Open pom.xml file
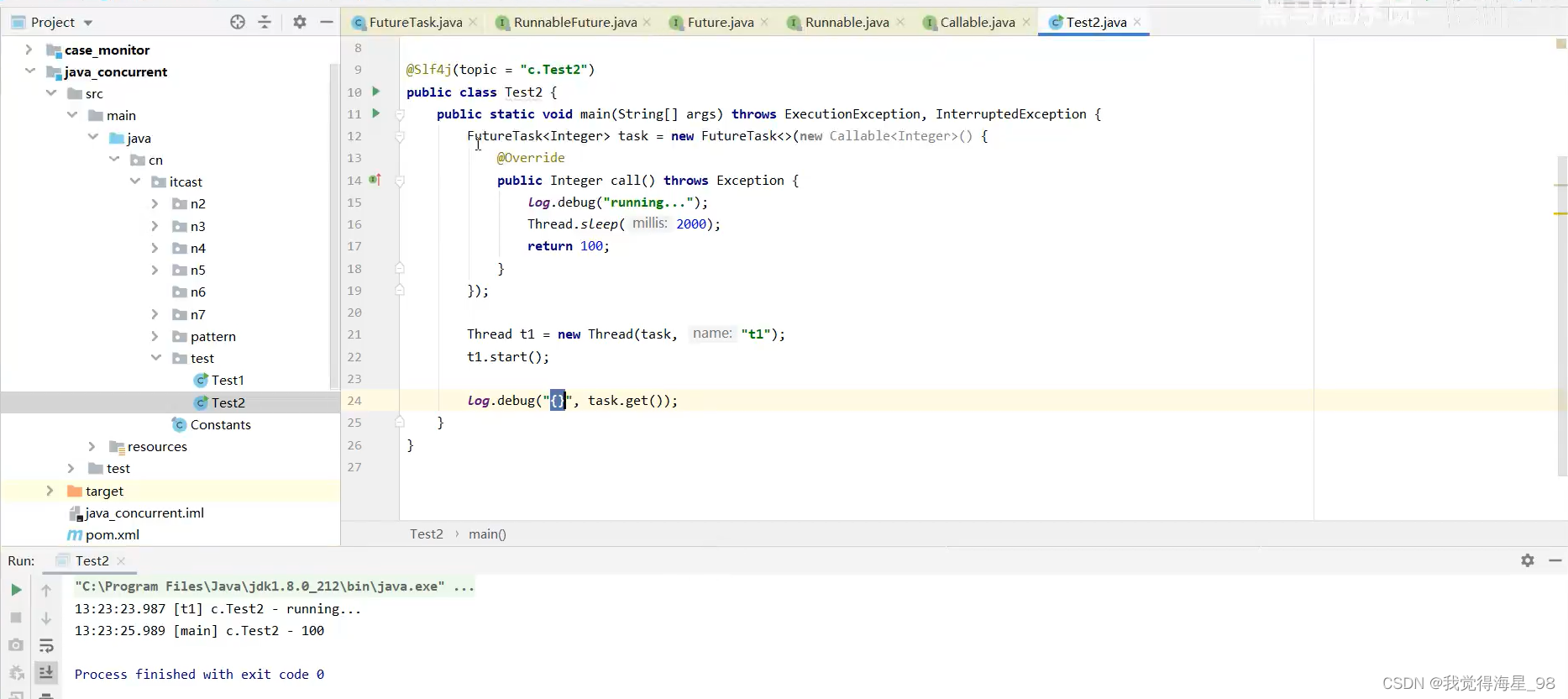 pyautogui.click(x=103, y=534)
